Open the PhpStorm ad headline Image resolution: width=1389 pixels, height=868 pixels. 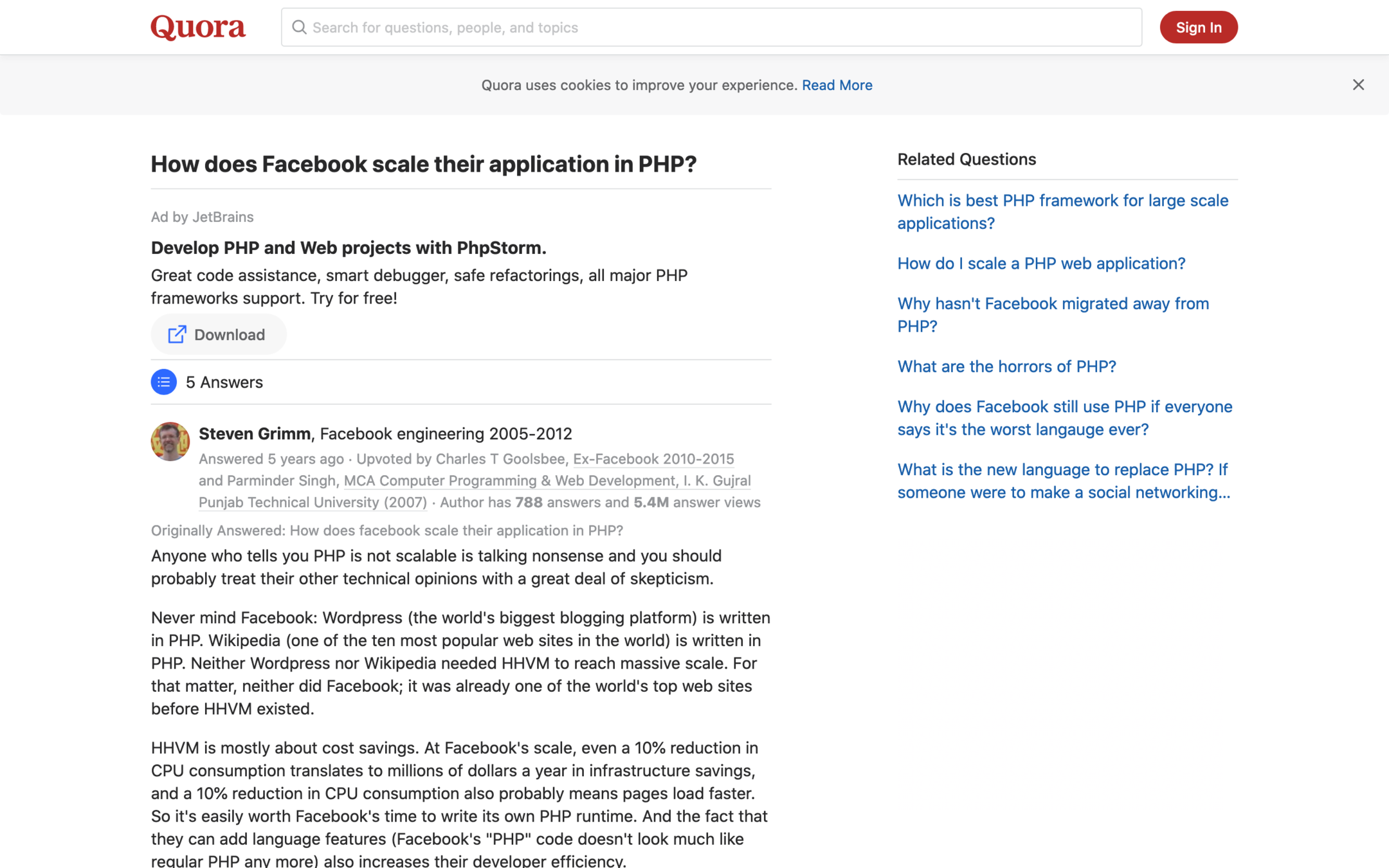click(349, 248)
